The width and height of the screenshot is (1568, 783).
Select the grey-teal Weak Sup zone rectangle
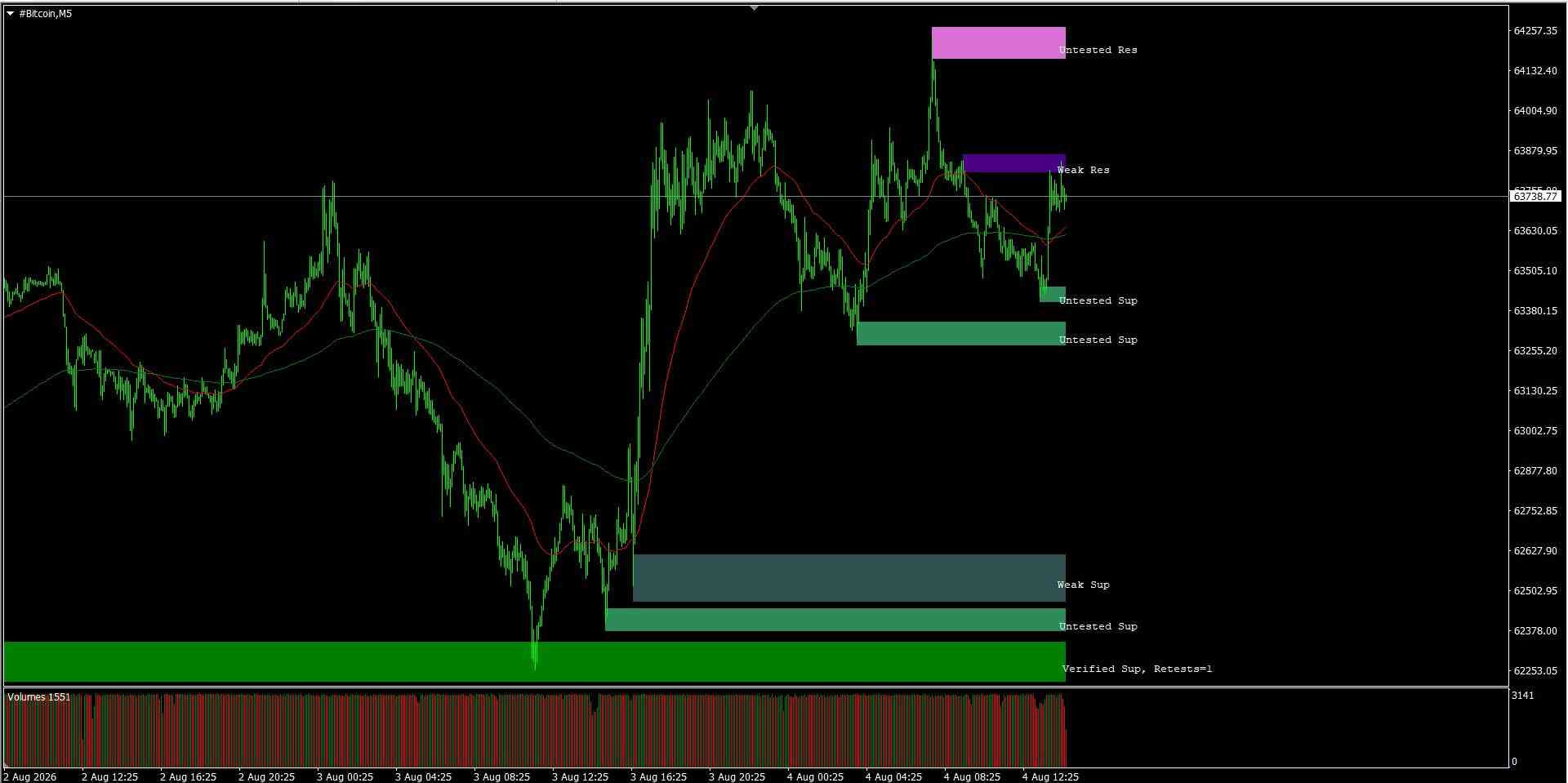click(849, 578)
